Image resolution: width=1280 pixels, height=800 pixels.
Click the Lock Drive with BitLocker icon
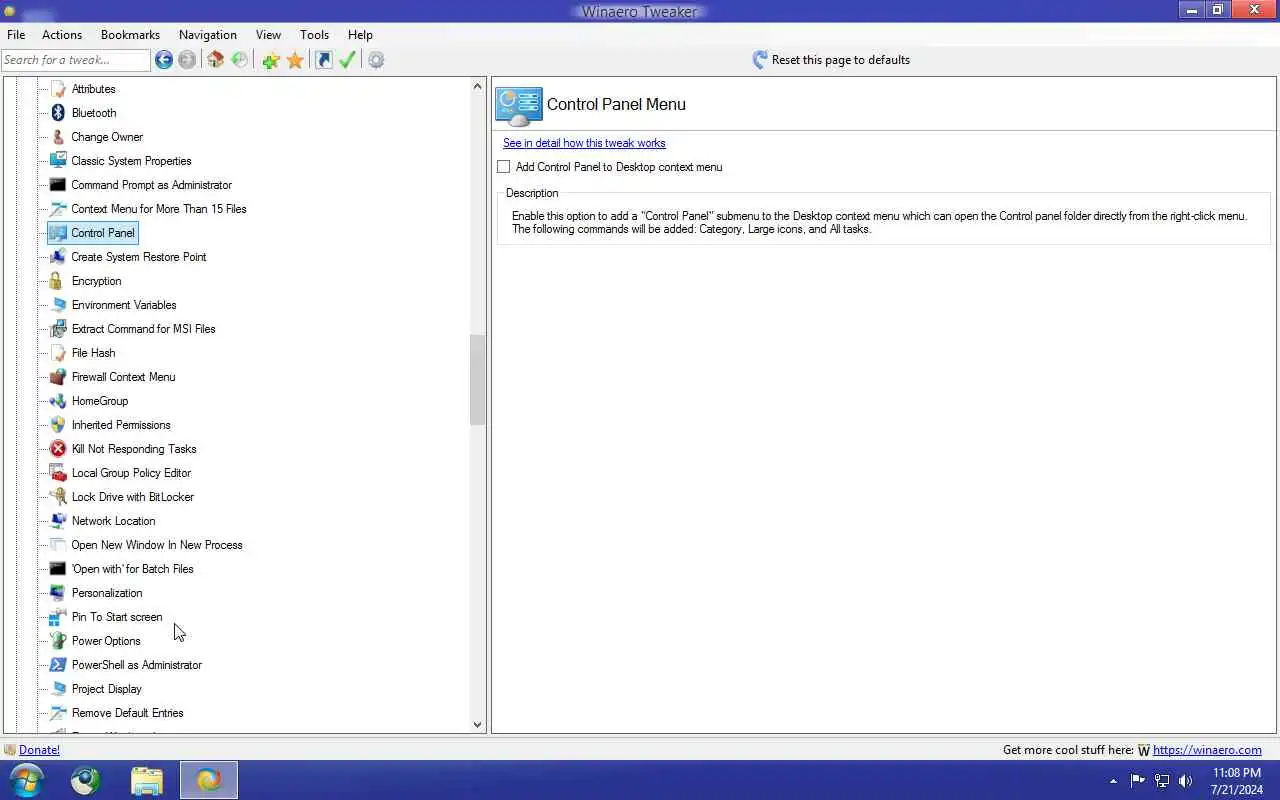click(58, 497)
